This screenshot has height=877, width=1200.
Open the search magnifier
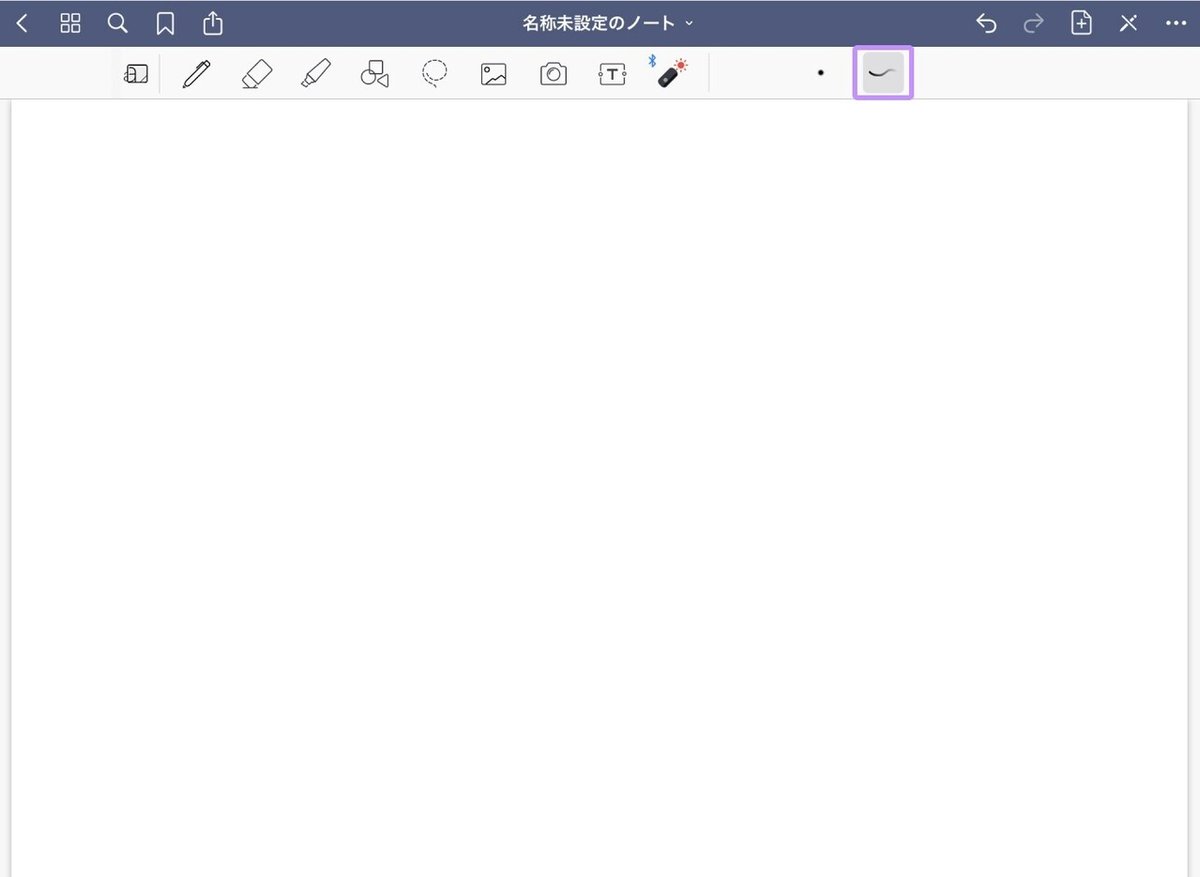117,23
